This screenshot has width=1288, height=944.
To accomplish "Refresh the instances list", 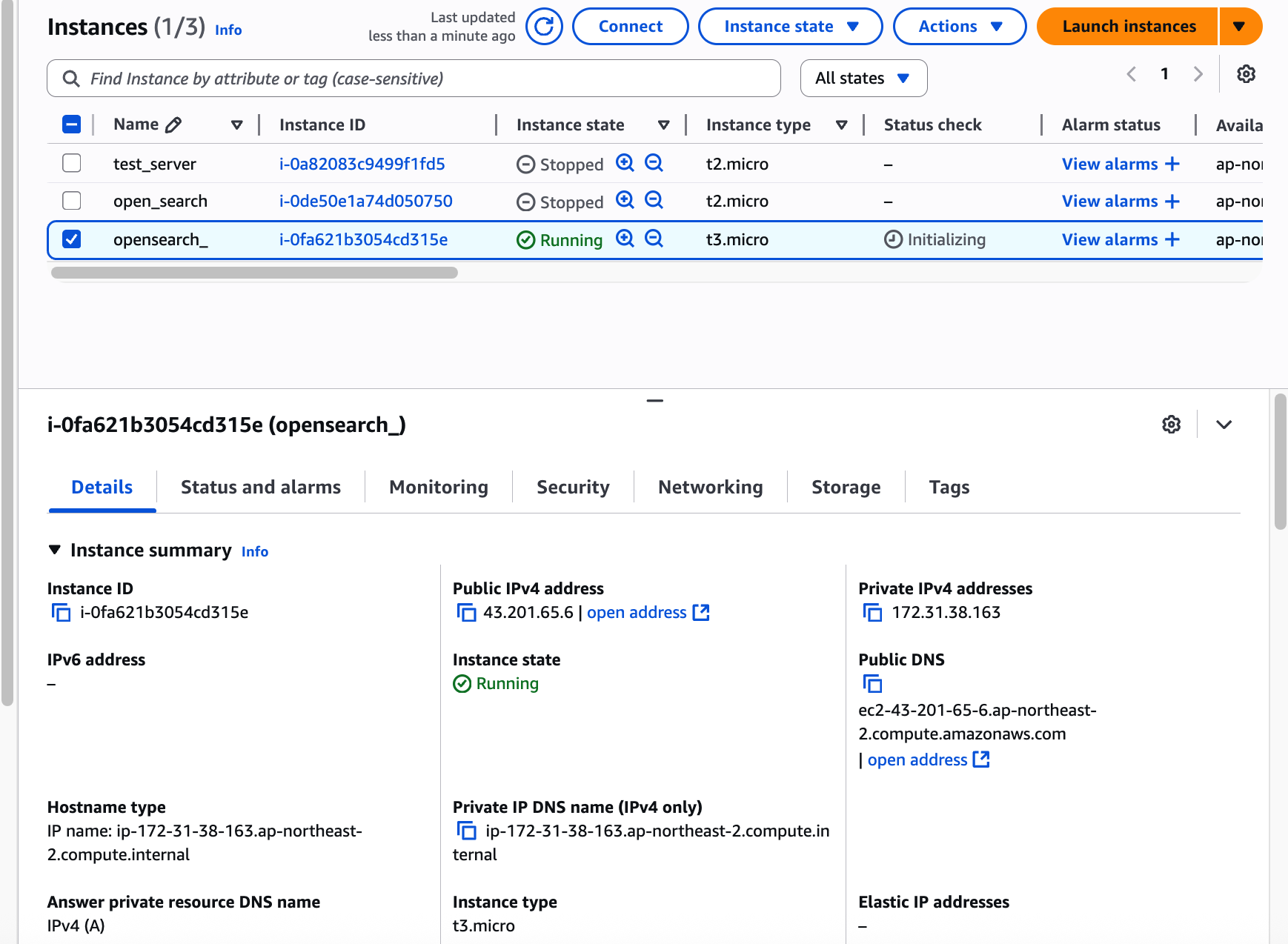I will [544, 27].
